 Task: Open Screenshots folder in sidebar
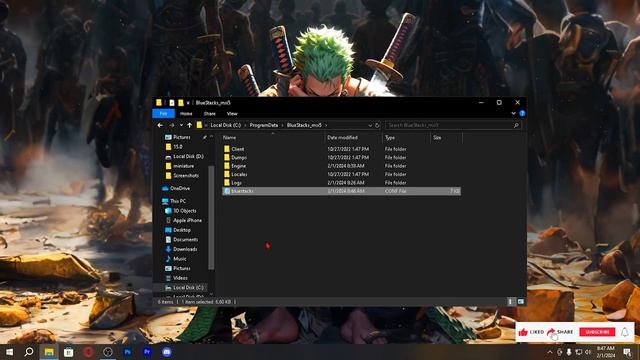[186, 176]
